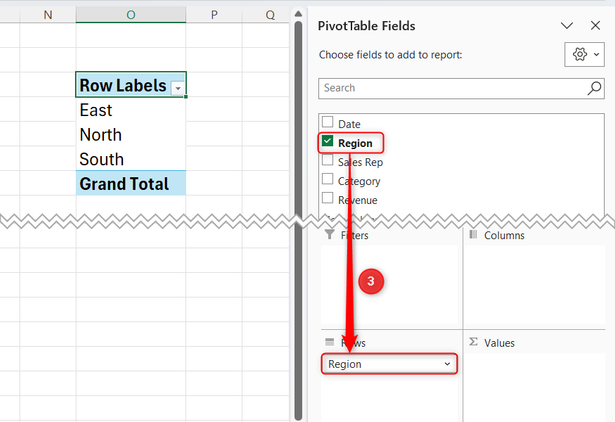Viewport: 615px width, 422px height.
Task: Click the Columns area sigma-bar icon
Action: click(x=473, y=235)
